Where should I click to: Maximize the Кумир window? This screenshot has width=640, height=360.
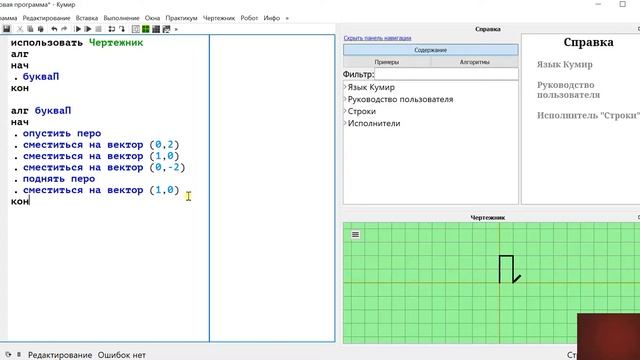pos(622,4)
